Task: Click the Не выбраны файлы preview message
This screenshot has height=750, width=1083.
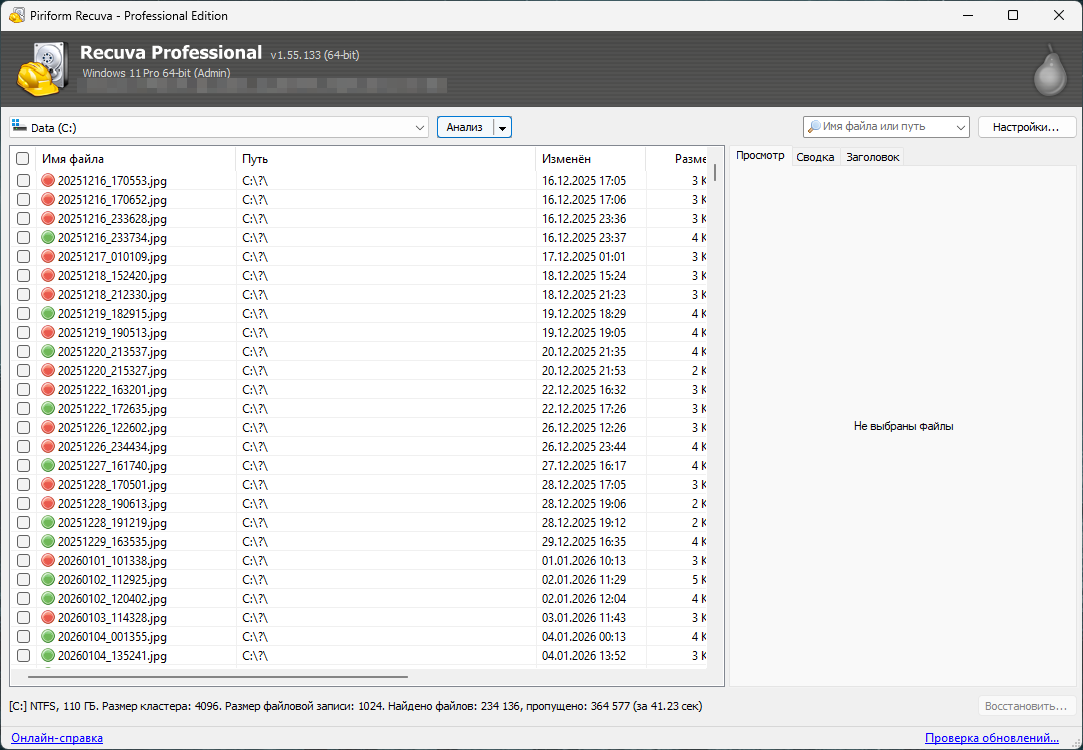Action: point(903,426)
